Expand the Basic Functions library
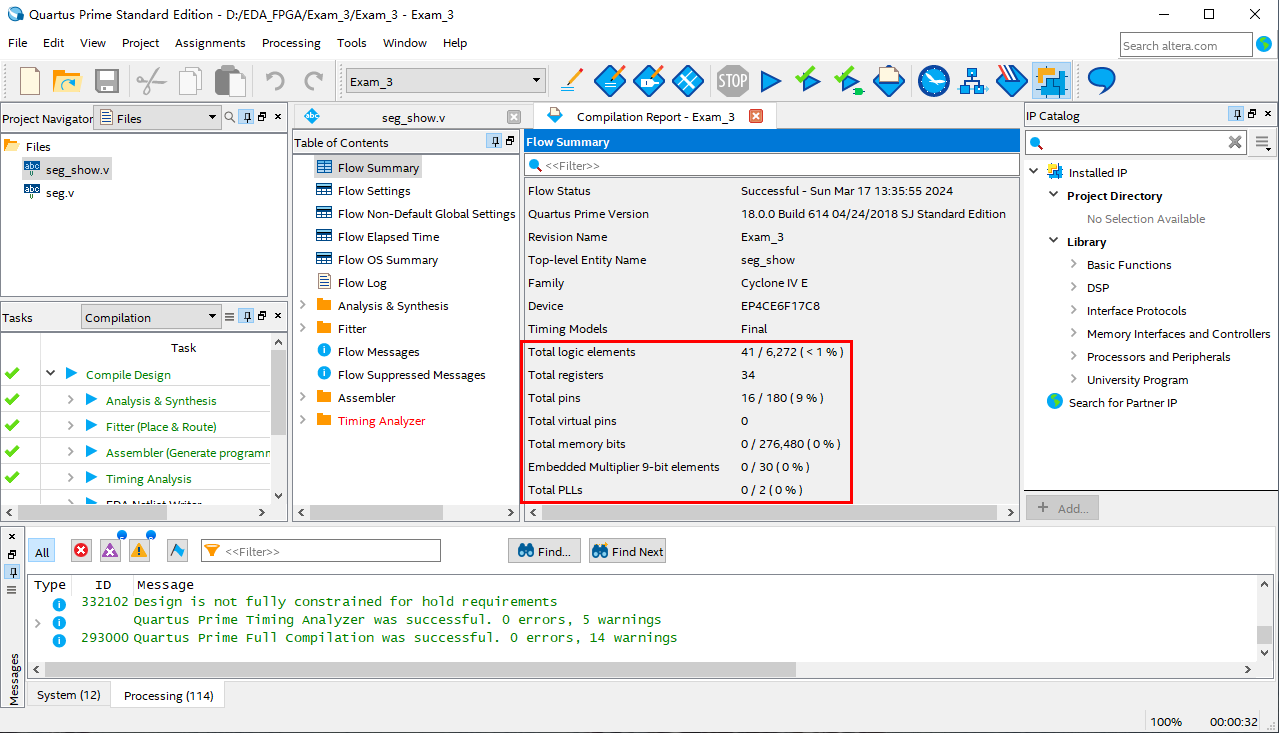 (1073, 264)
